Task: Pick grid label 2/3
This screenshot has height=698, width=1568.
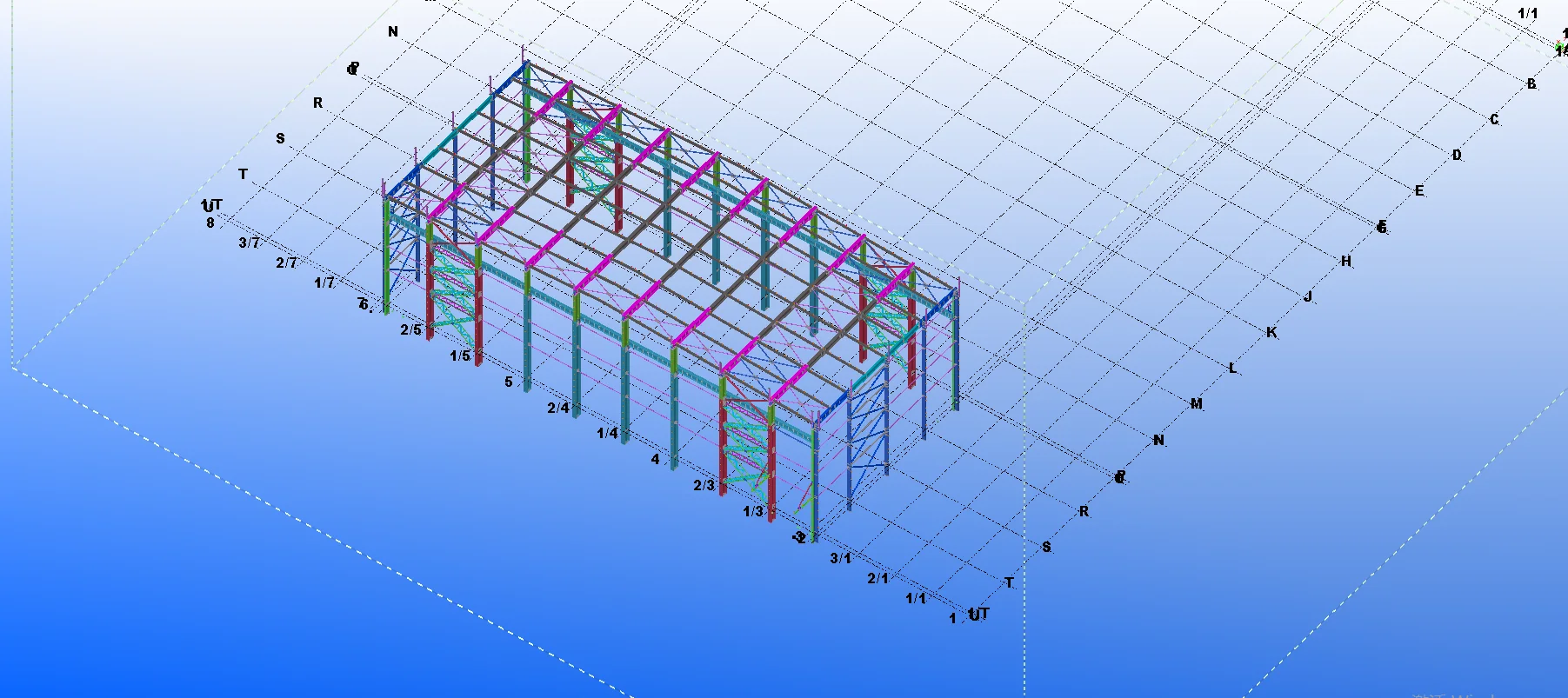Action: [x=704, y=485]
